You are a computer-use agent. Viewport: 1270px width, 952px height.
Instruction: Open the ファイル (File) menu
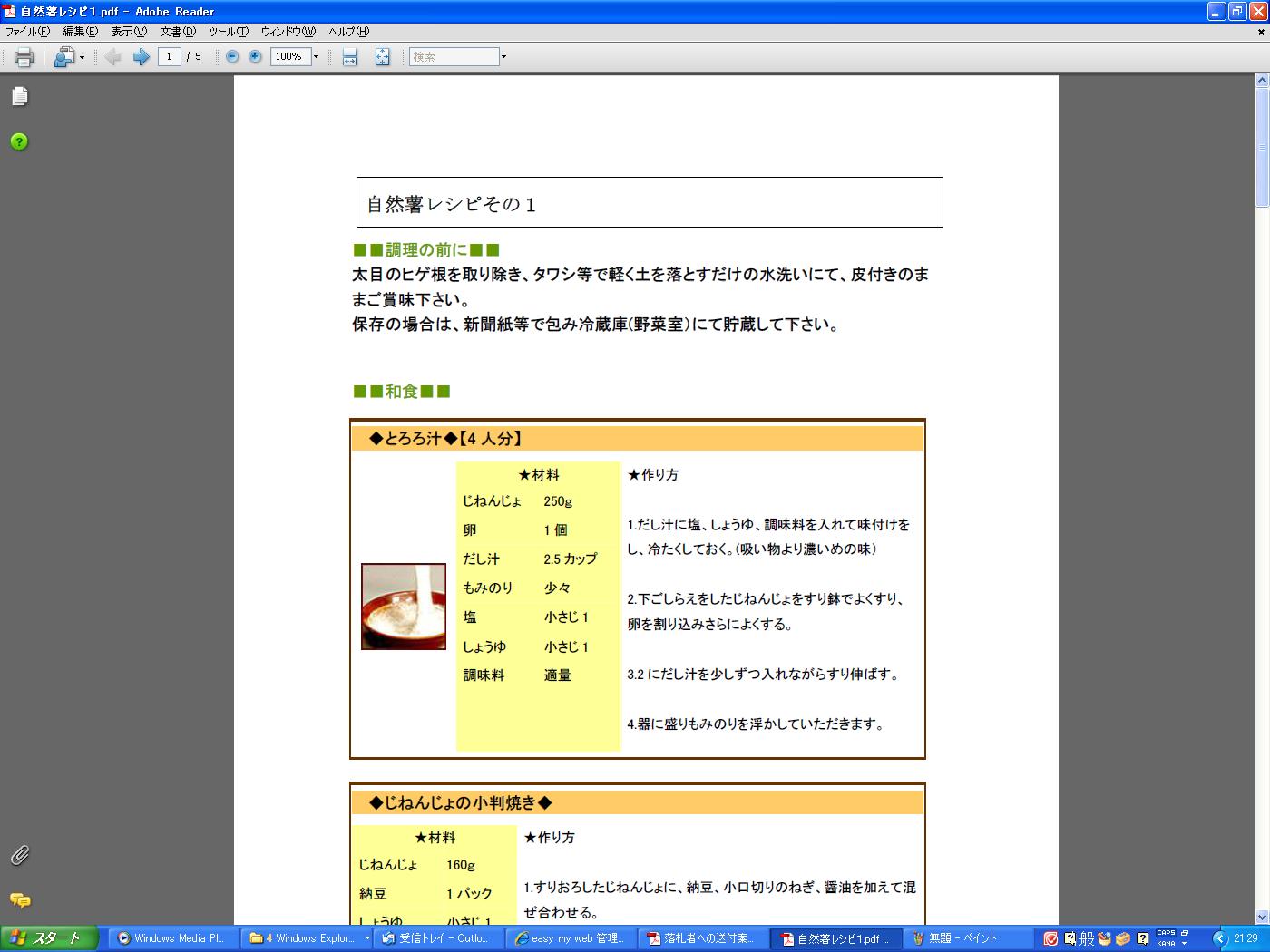[27, 32]
